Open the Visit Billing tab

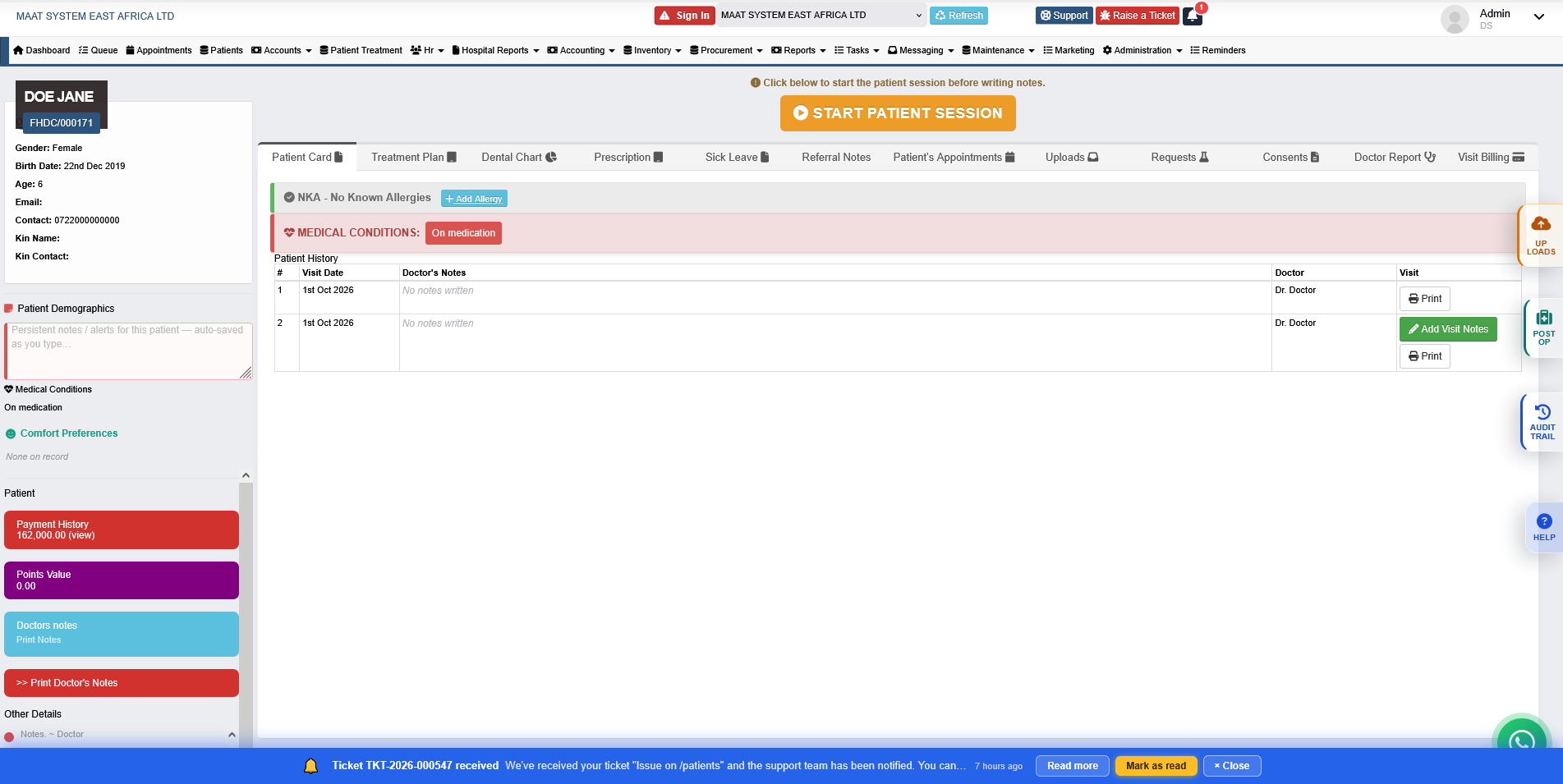tap(1491, 157)
